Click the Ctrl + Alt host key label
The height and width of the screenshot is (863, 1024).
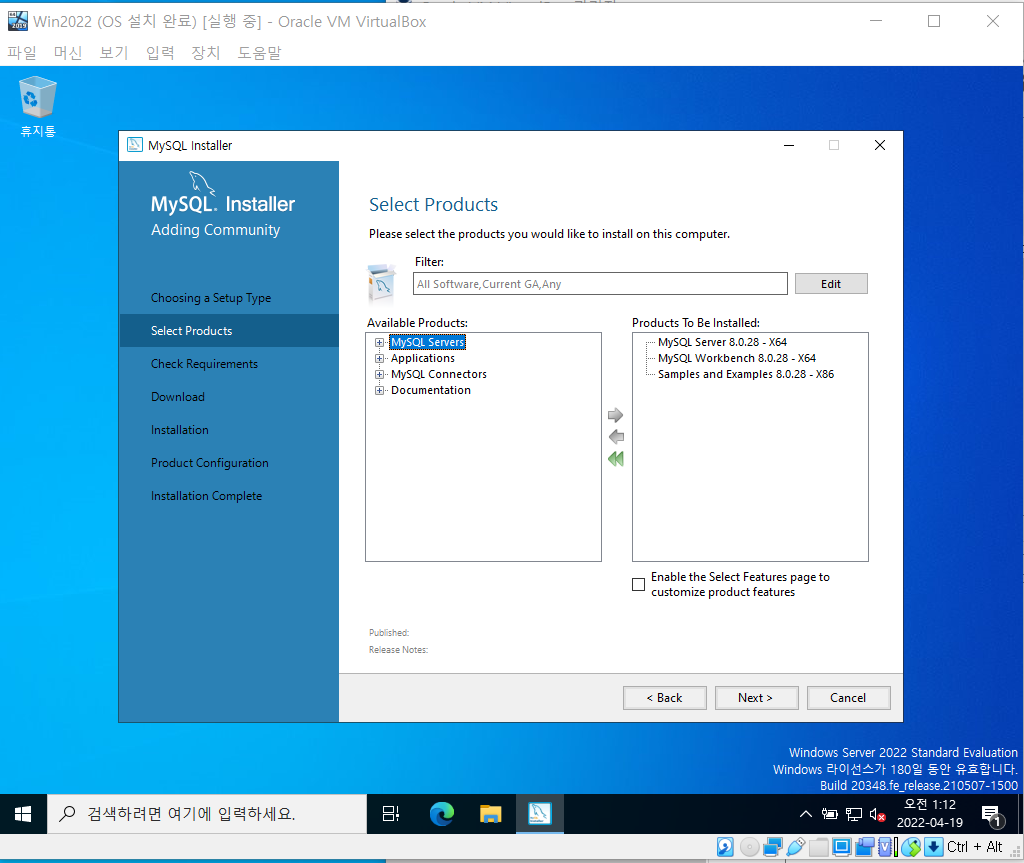point(975,847)
